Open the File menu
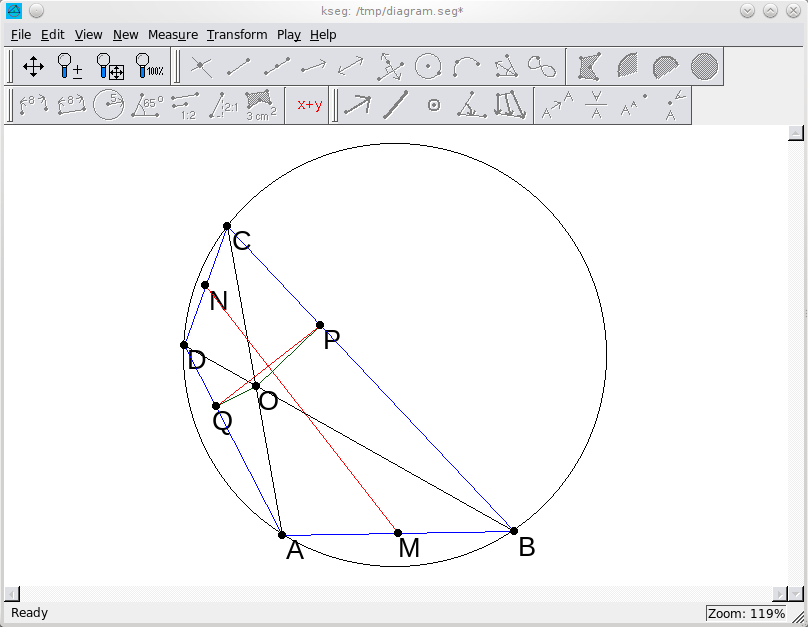The image size is (808, 627). [x=21, y=35]
